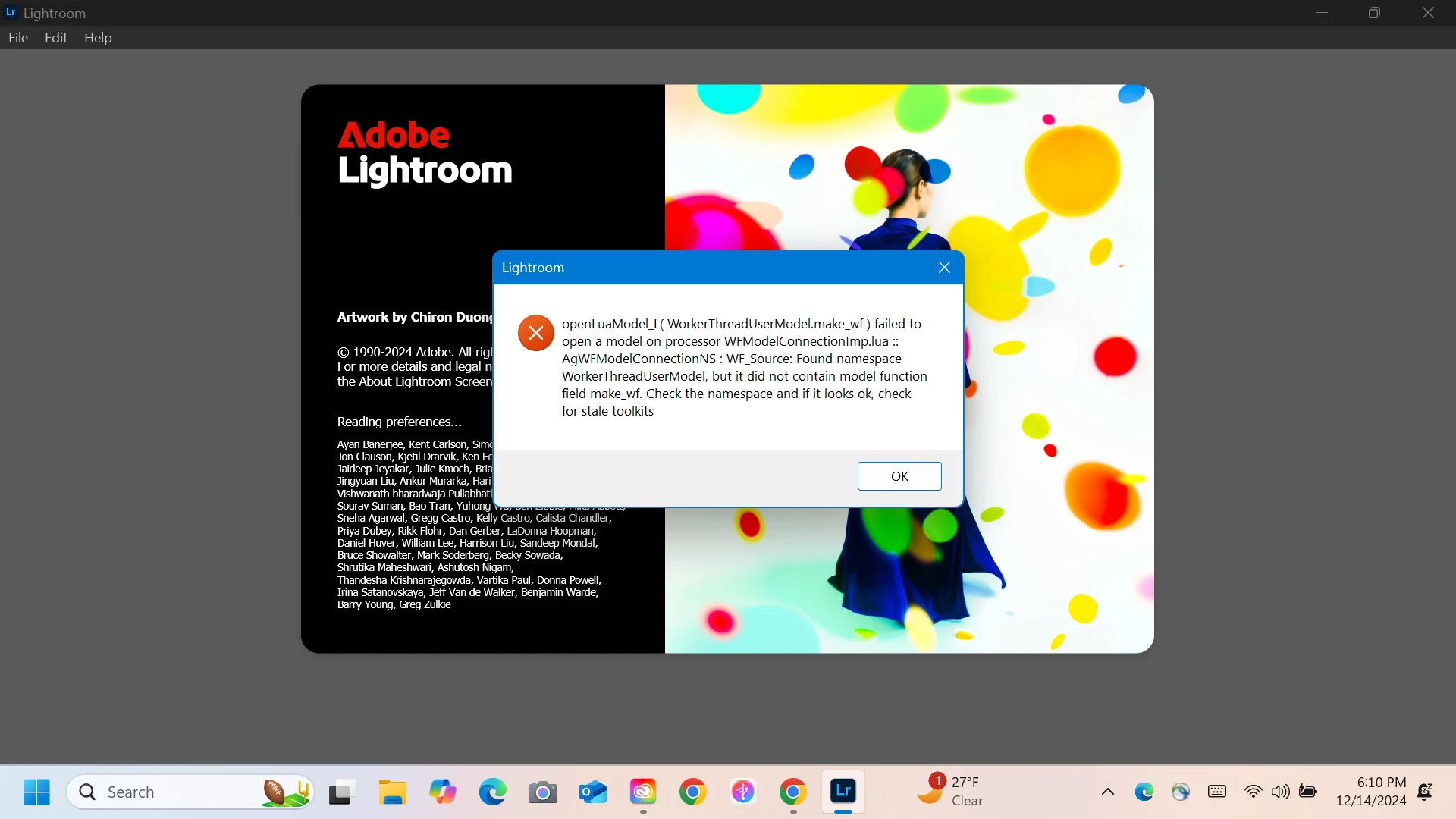Launch Microsoft Edge from the taskbar
1456x819 pixels.
click(492, 792)
